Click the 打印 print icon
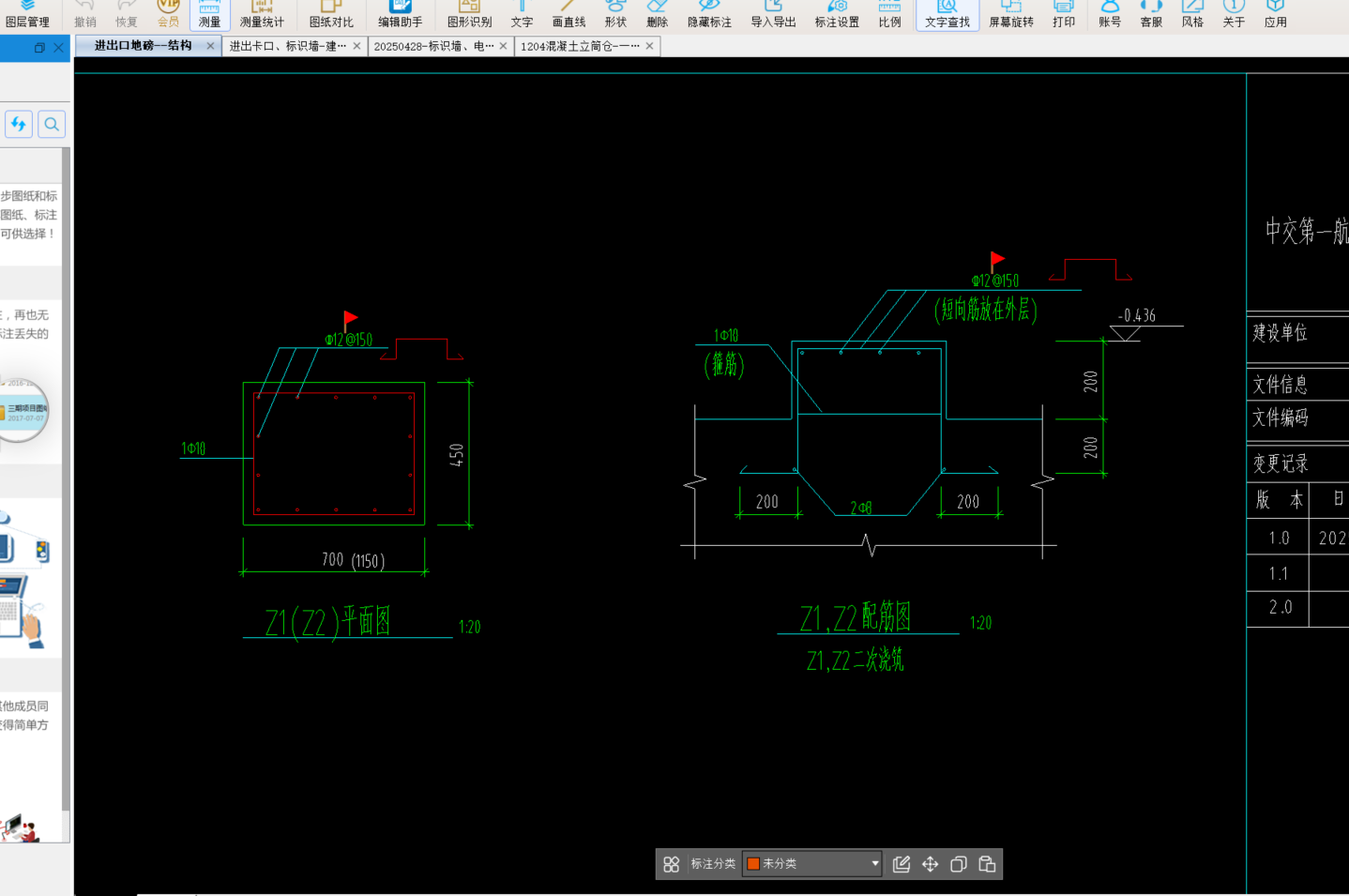 click(x=1064, y=14)
